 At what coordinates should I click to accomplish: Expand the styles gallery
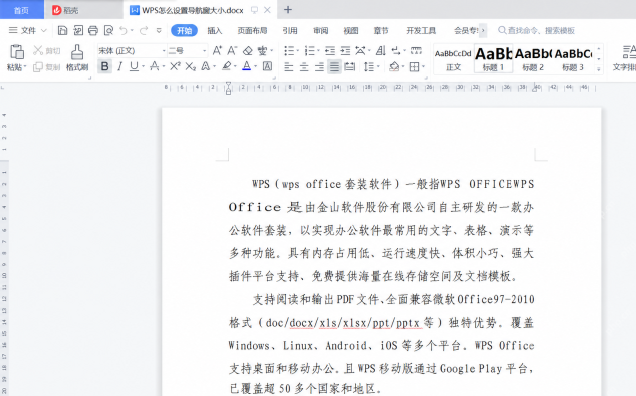pyautogui.click(x=599, y=69)
